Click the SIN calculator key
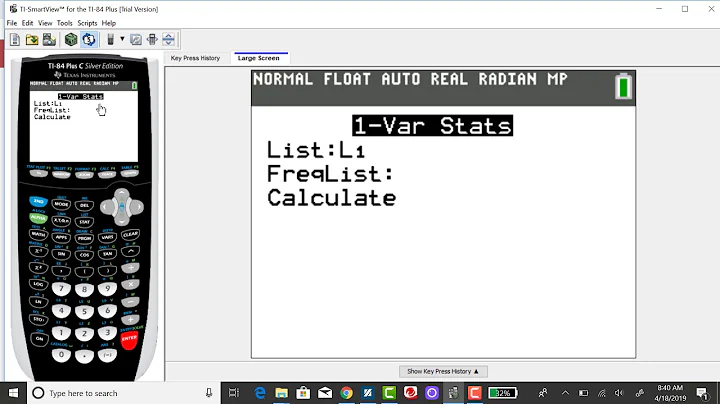 pyautogui.click(x=62, y=254)
